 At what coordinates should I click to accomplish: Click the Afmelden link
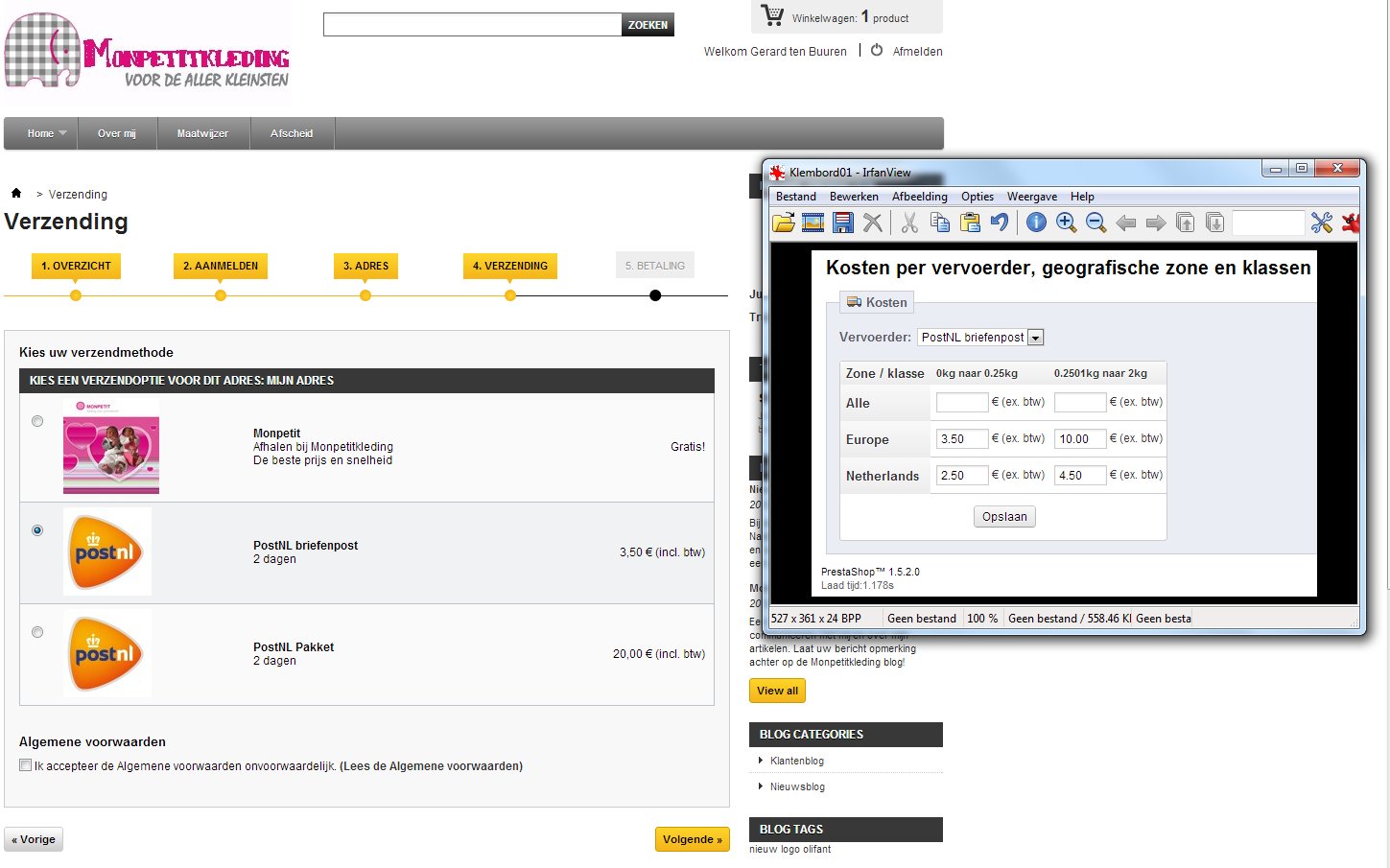tap(917, 52)
